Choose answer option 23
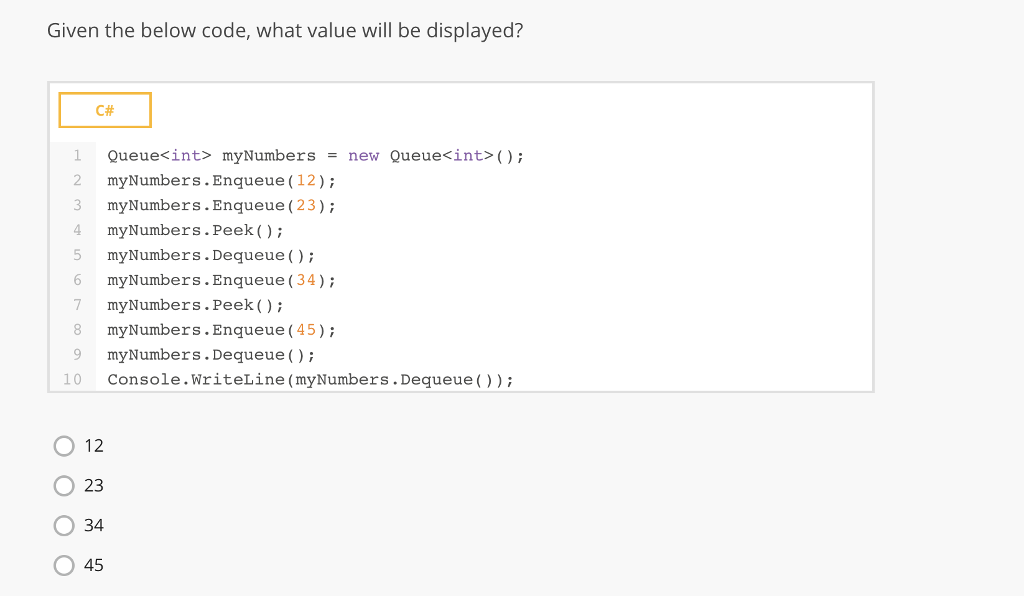The image size is (1024, 596). 65,485
